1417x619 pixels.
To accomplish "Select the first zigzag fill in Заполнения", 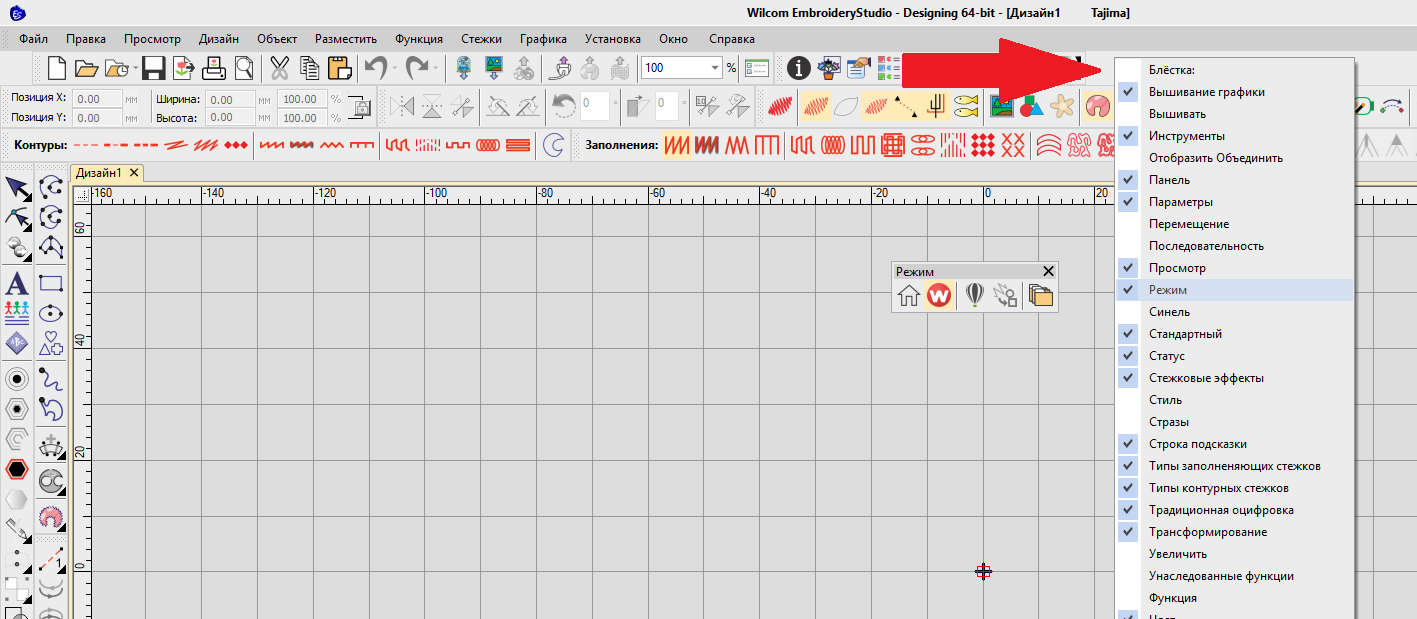I will pyautogui.click(x=678, y=145).
